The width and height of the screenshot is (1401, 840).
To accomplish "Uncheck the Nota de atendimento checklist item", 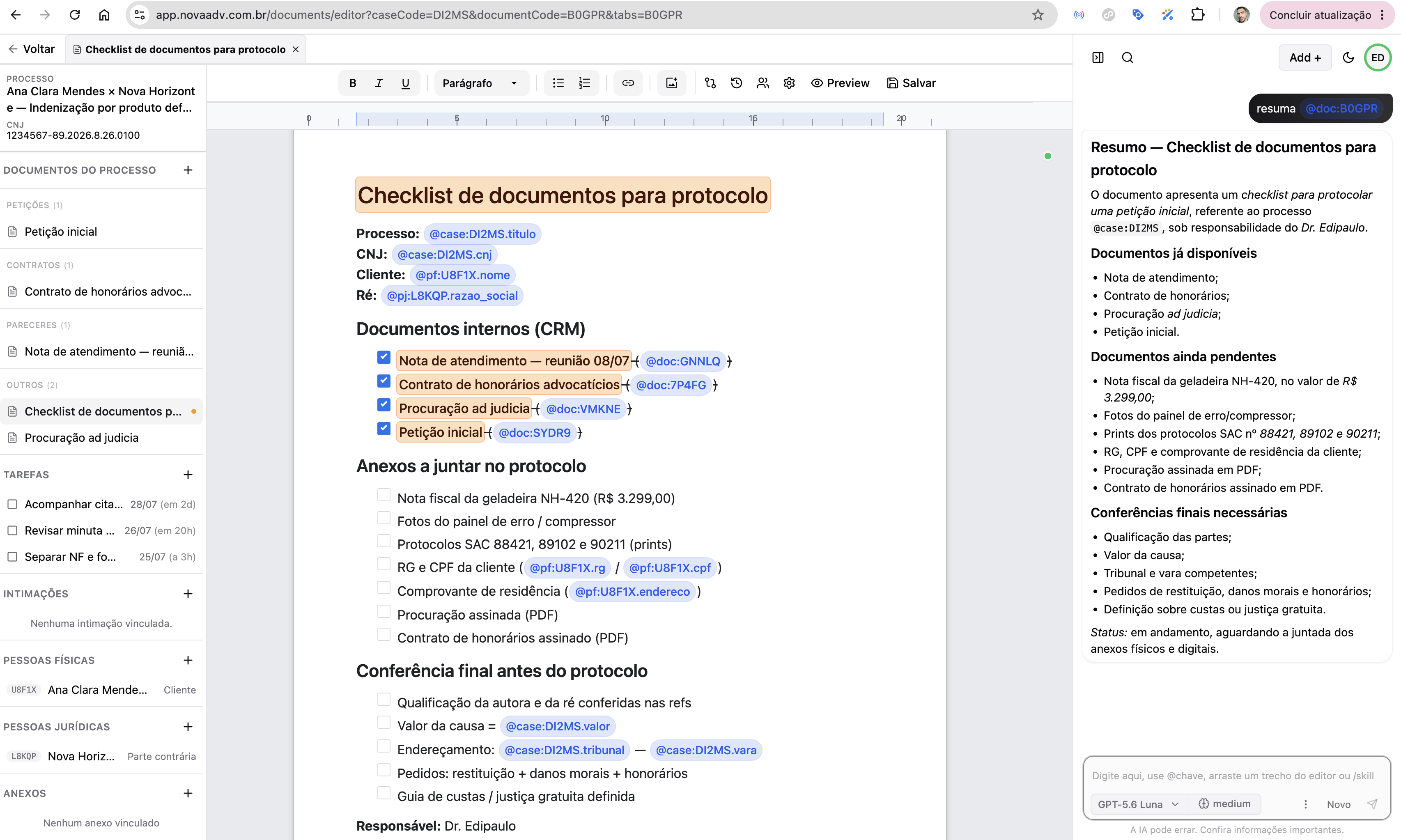I will [x=384, y=357].
